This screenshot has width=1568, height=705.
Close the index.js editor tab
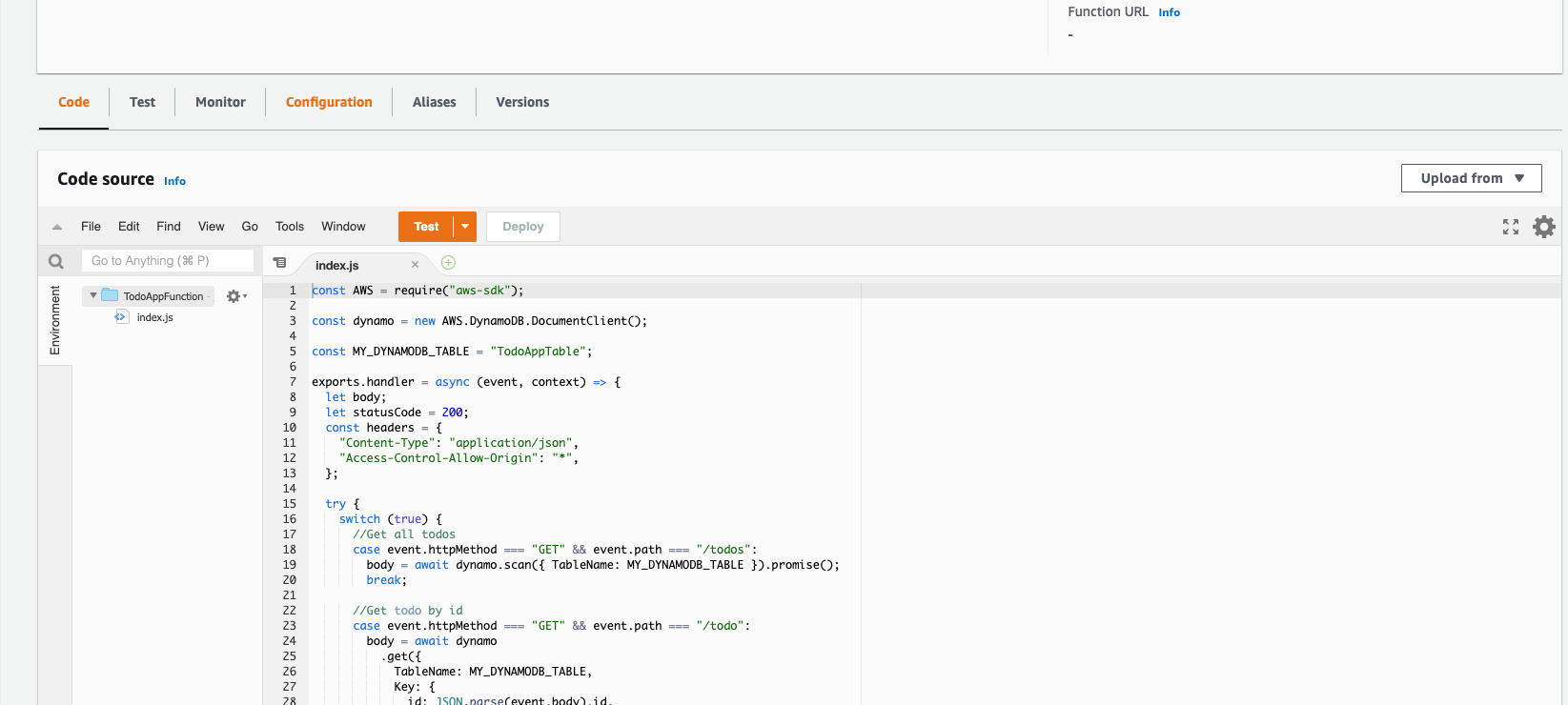(x=415, y=265)
